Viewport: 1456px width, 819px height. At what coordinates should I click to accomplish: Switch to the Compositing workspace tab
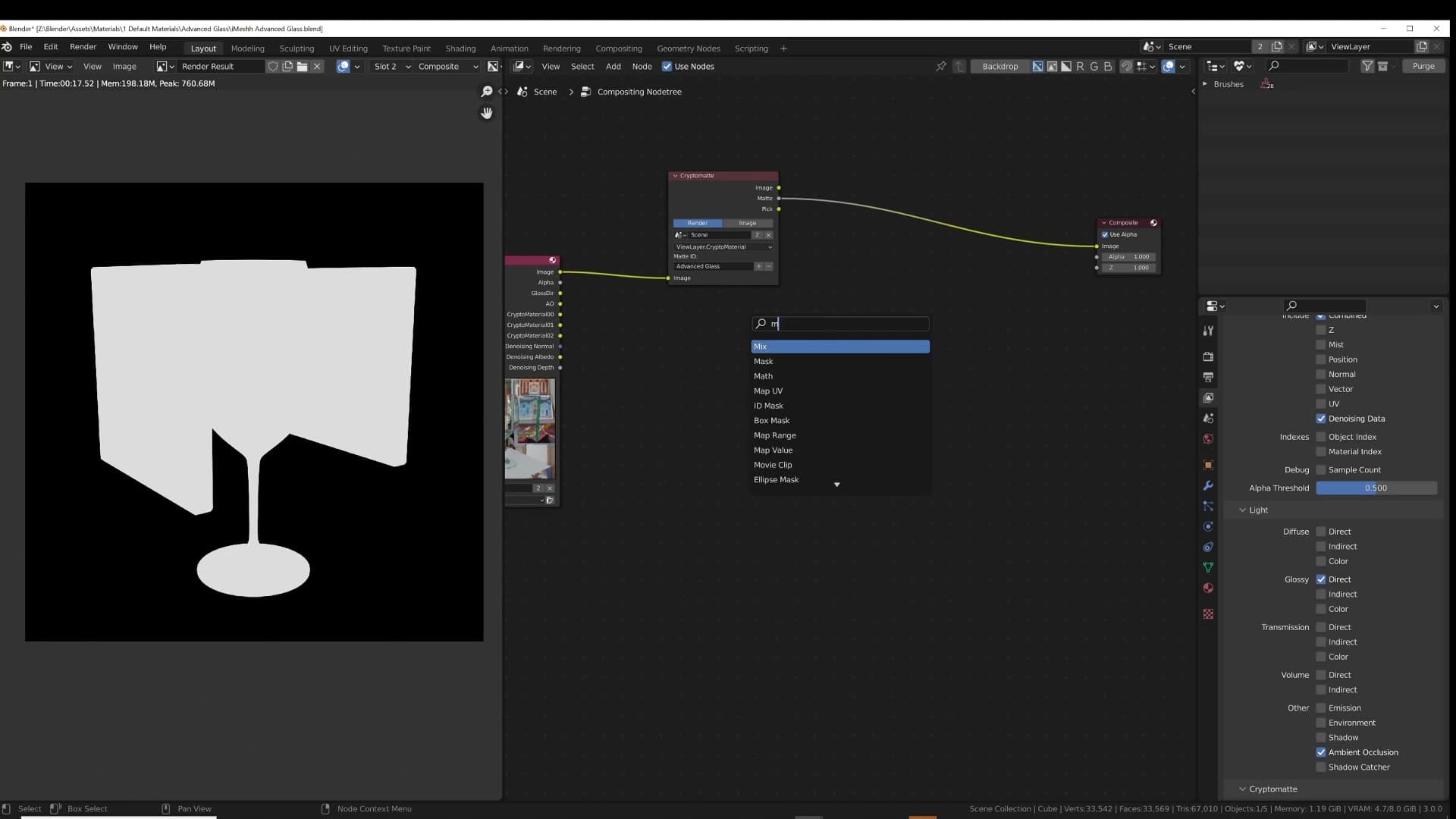click(x=619, y=49)
